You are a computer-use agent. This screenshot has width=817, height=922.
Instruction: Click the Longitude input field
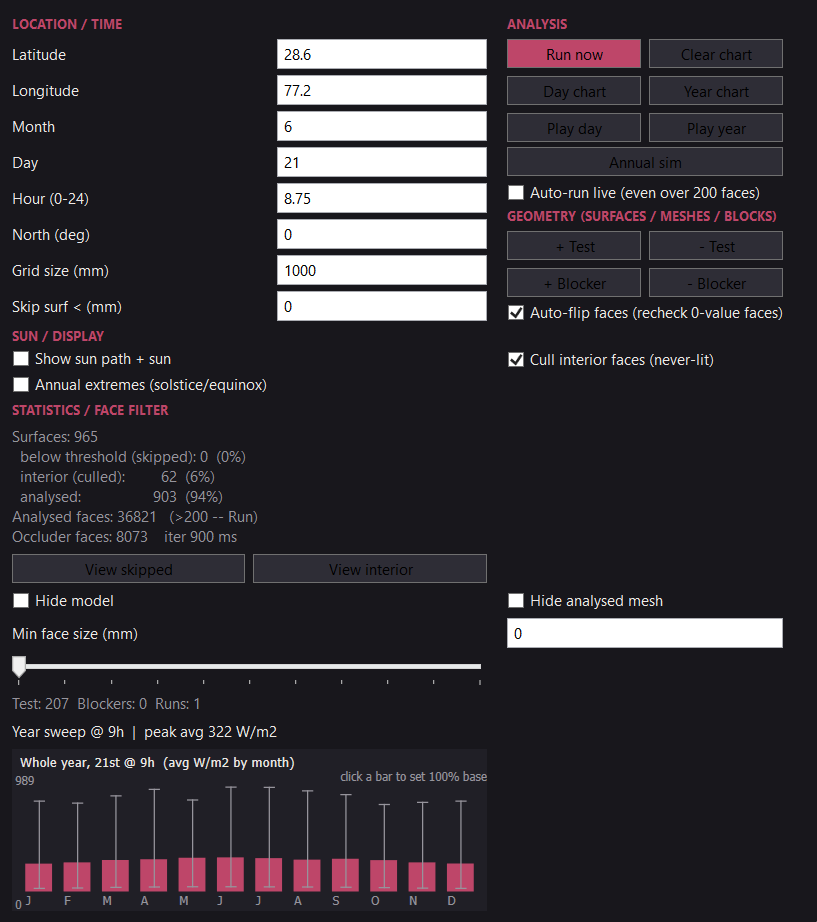382,90
